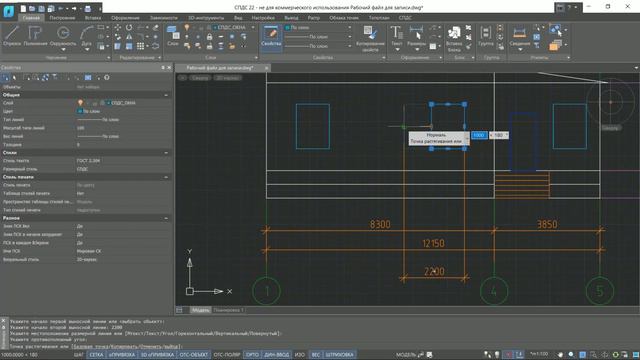Click the ВЕС lineweight status button
Viewport: 640px width, 360px height.
click(316, 355)
